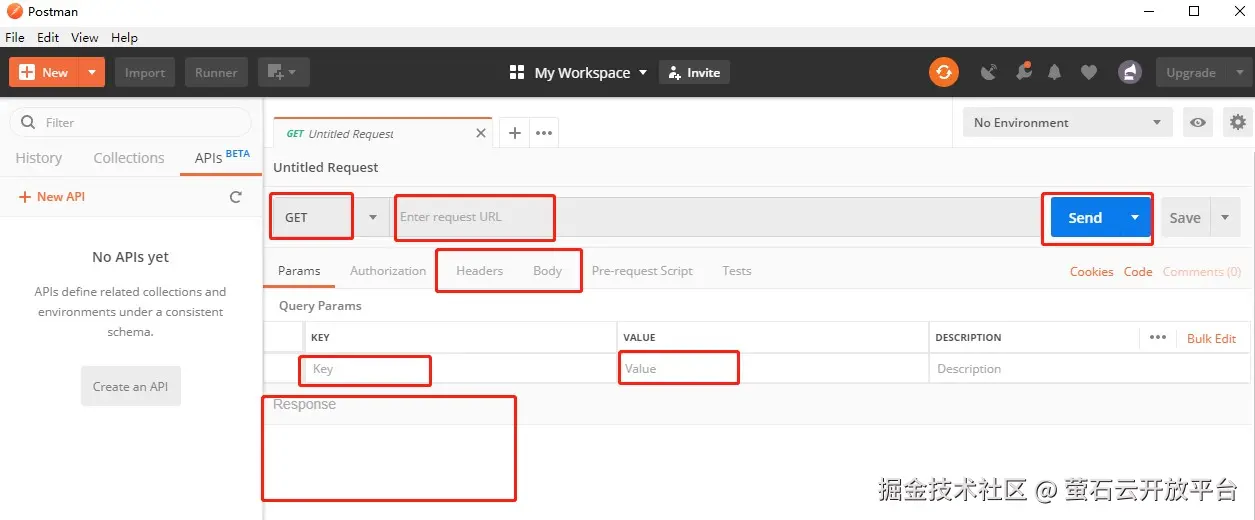Switch to the History tab

39,158
